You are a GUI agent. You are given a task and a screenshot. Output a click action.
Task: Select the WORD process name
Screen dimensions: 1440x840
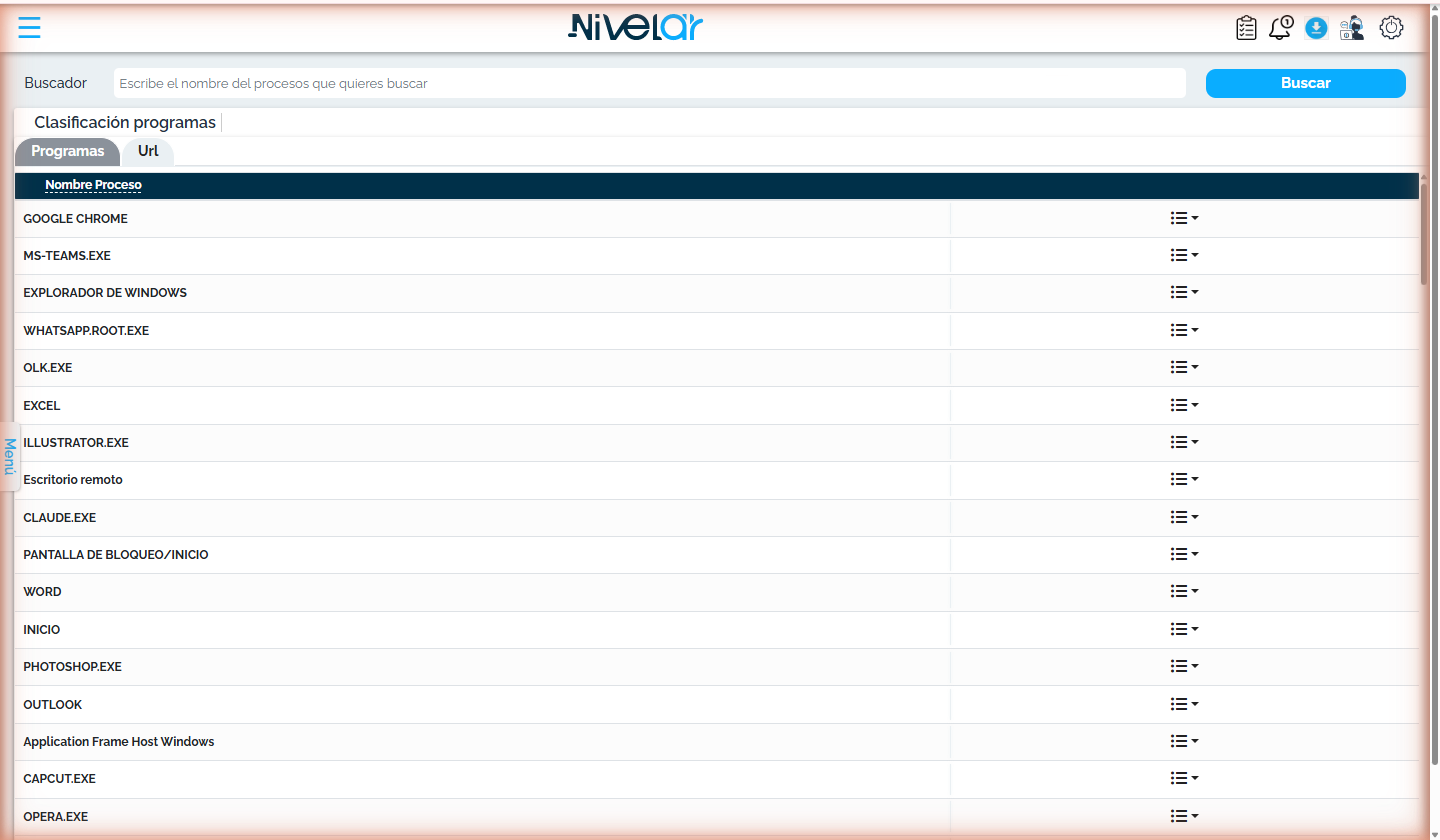click(x=42, y=591)
